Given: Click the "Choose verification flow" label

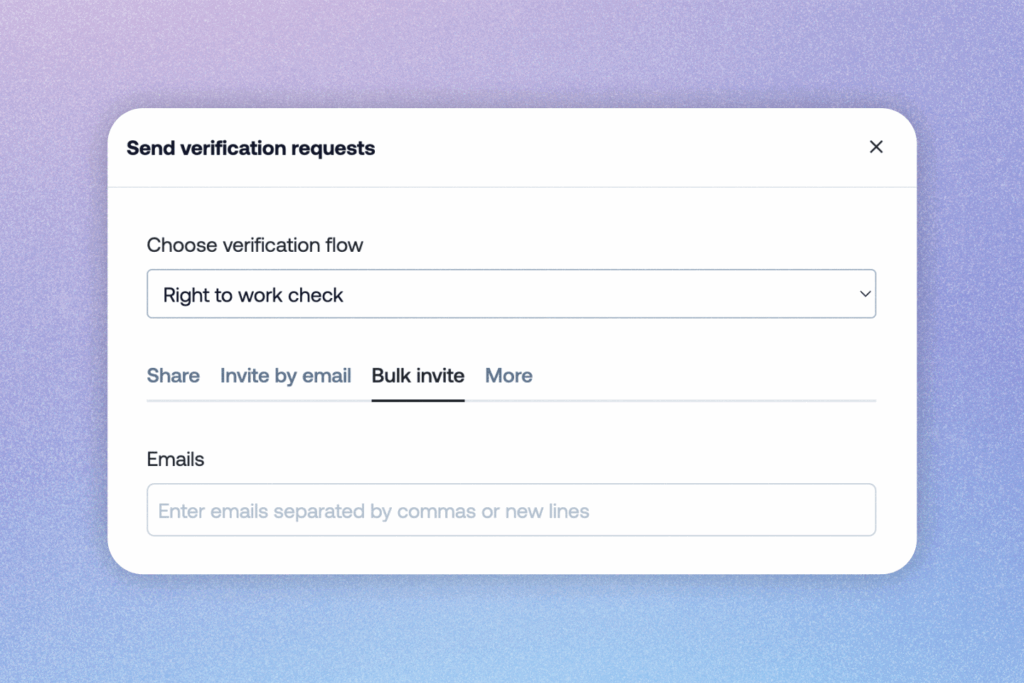Looking at the screenshot, I should (x=255, y=245).
